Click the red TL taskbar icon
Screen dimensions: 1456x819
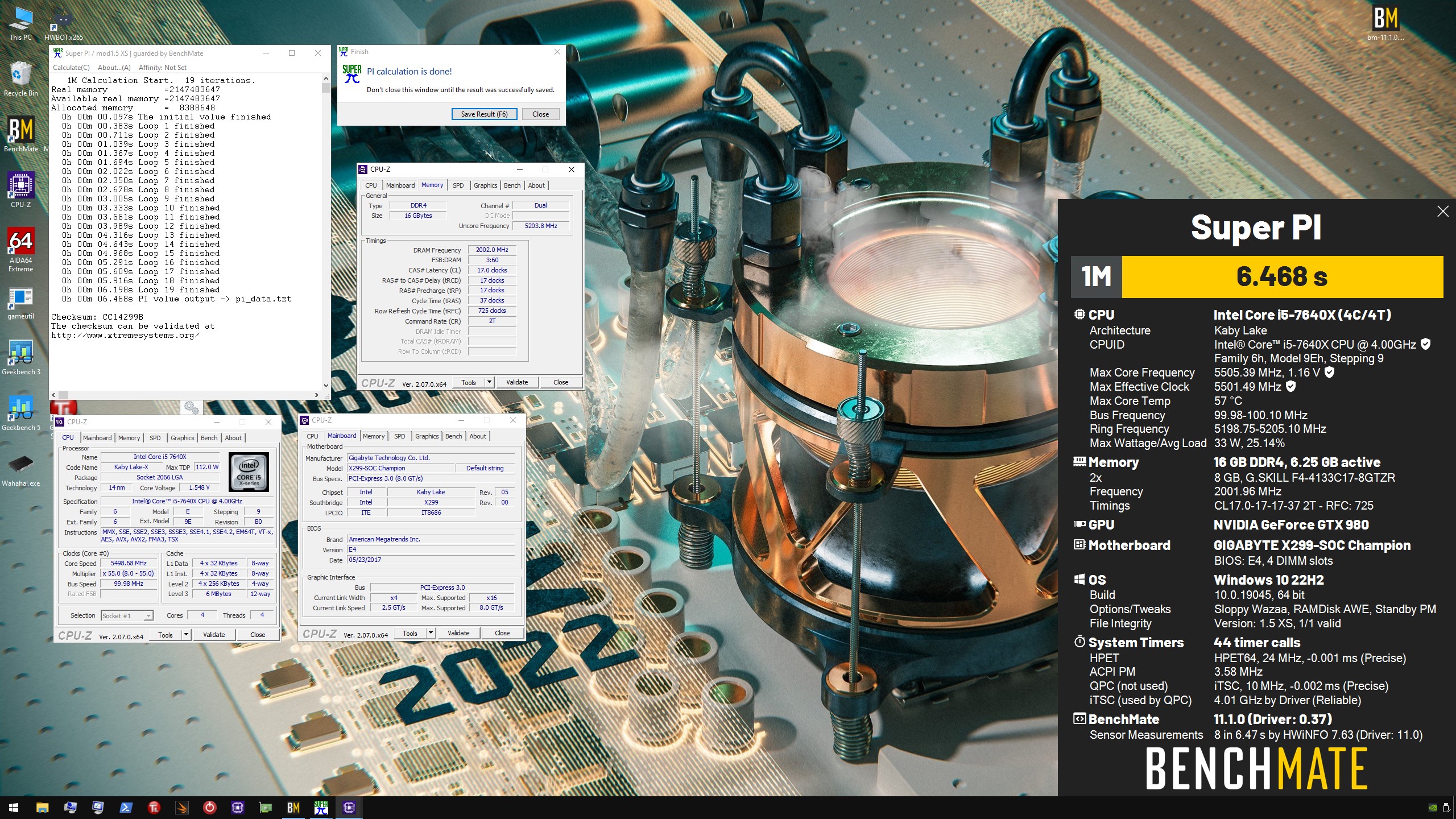pos(154,808)
